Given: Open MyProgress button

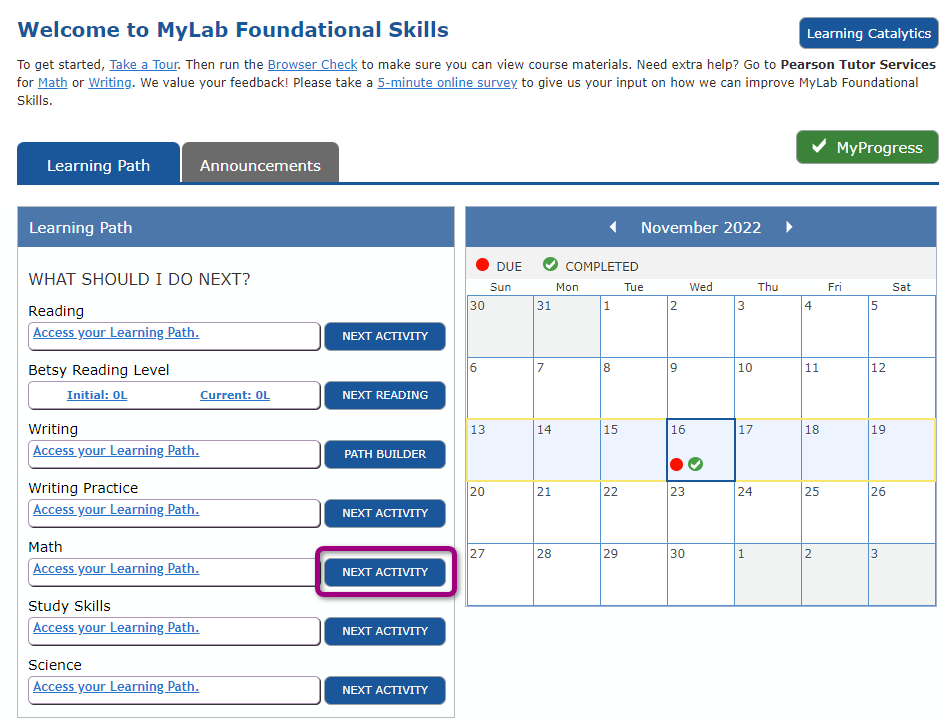Looking at the screenshot, I should [867, 147].
